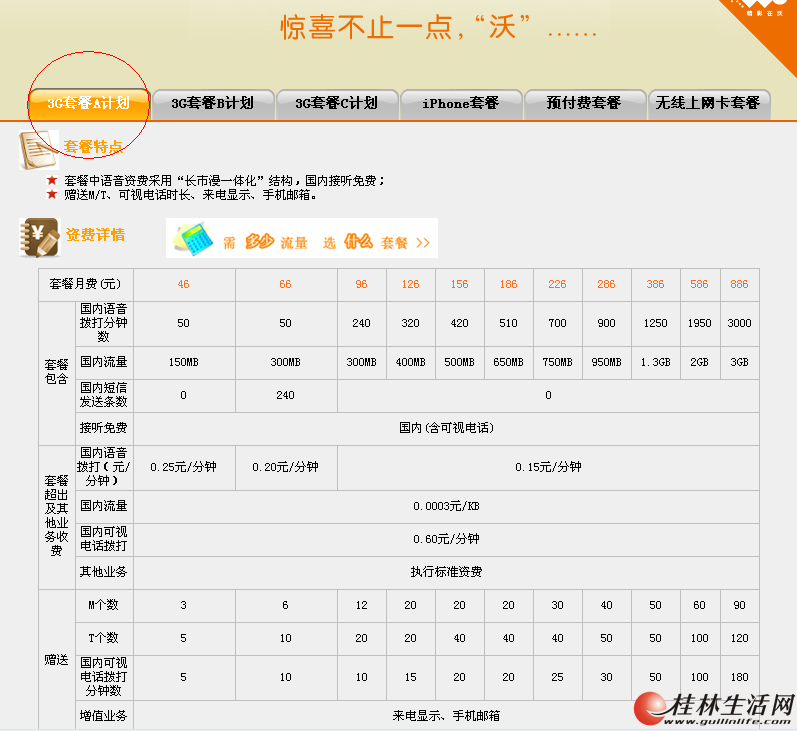Click the 其他业务 row label
Viewport: 797px width, 731px height.
tap(104, 572)
